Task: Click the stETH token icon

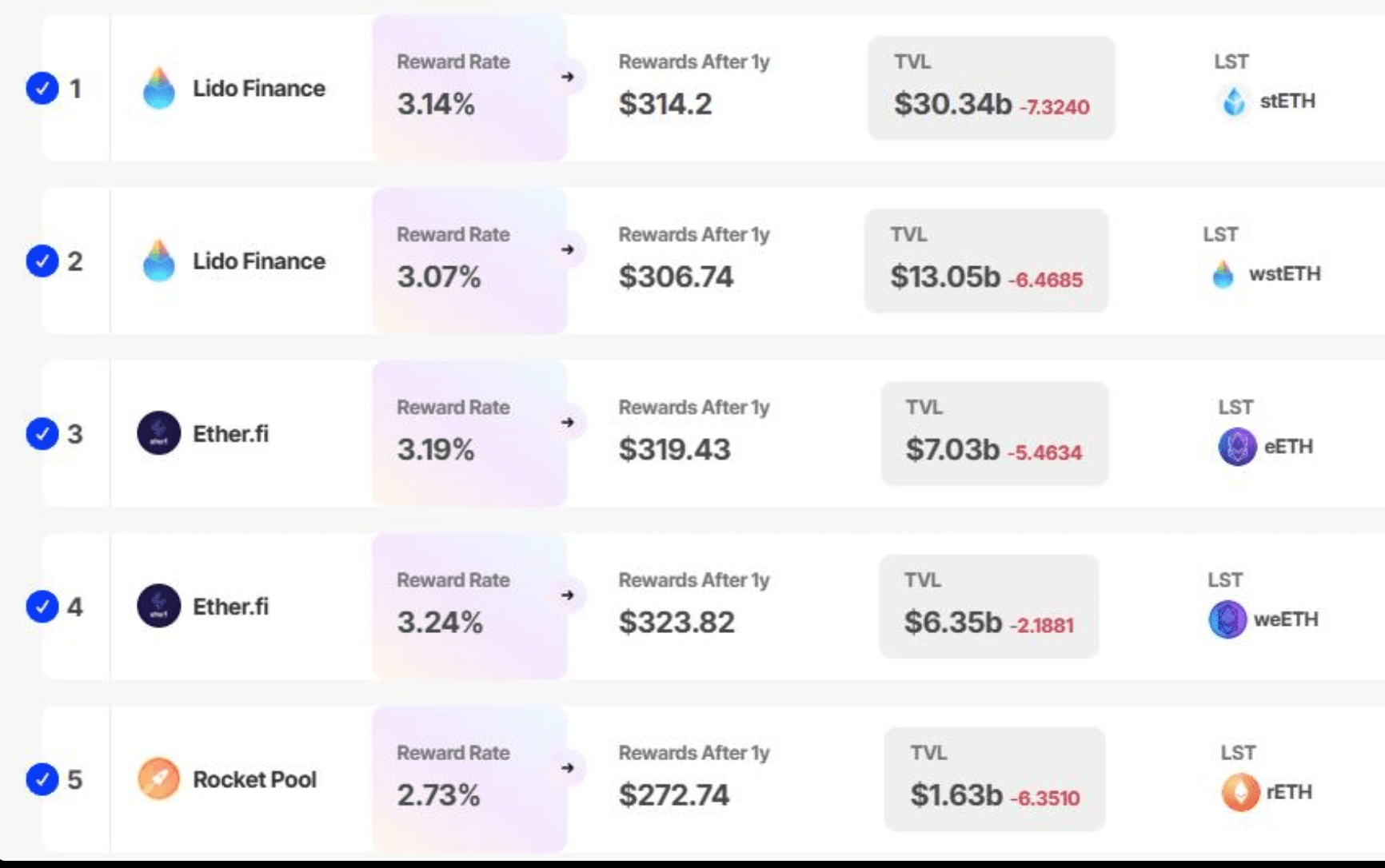Action: (1234, 102)
